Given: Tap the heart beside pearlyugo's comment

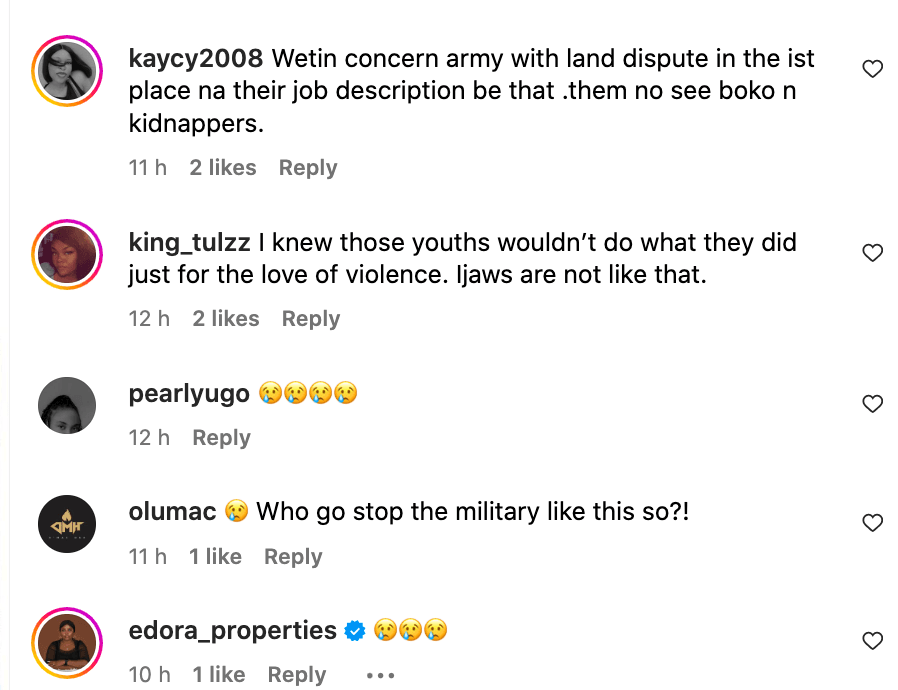Looking at the screenshot, I should pos(872,404).
